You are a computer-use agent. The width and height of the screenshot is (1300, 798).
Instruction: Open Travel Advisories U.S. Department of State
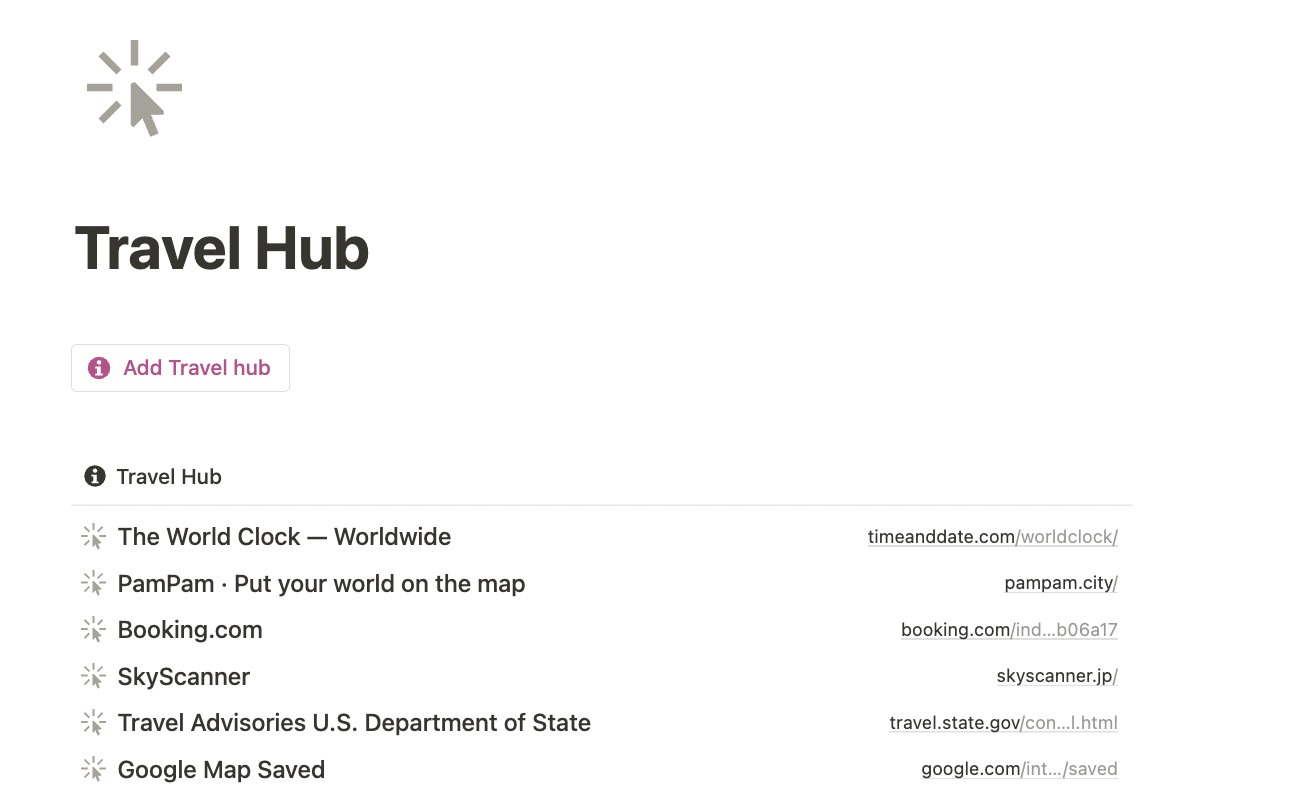tap(354, 723)
